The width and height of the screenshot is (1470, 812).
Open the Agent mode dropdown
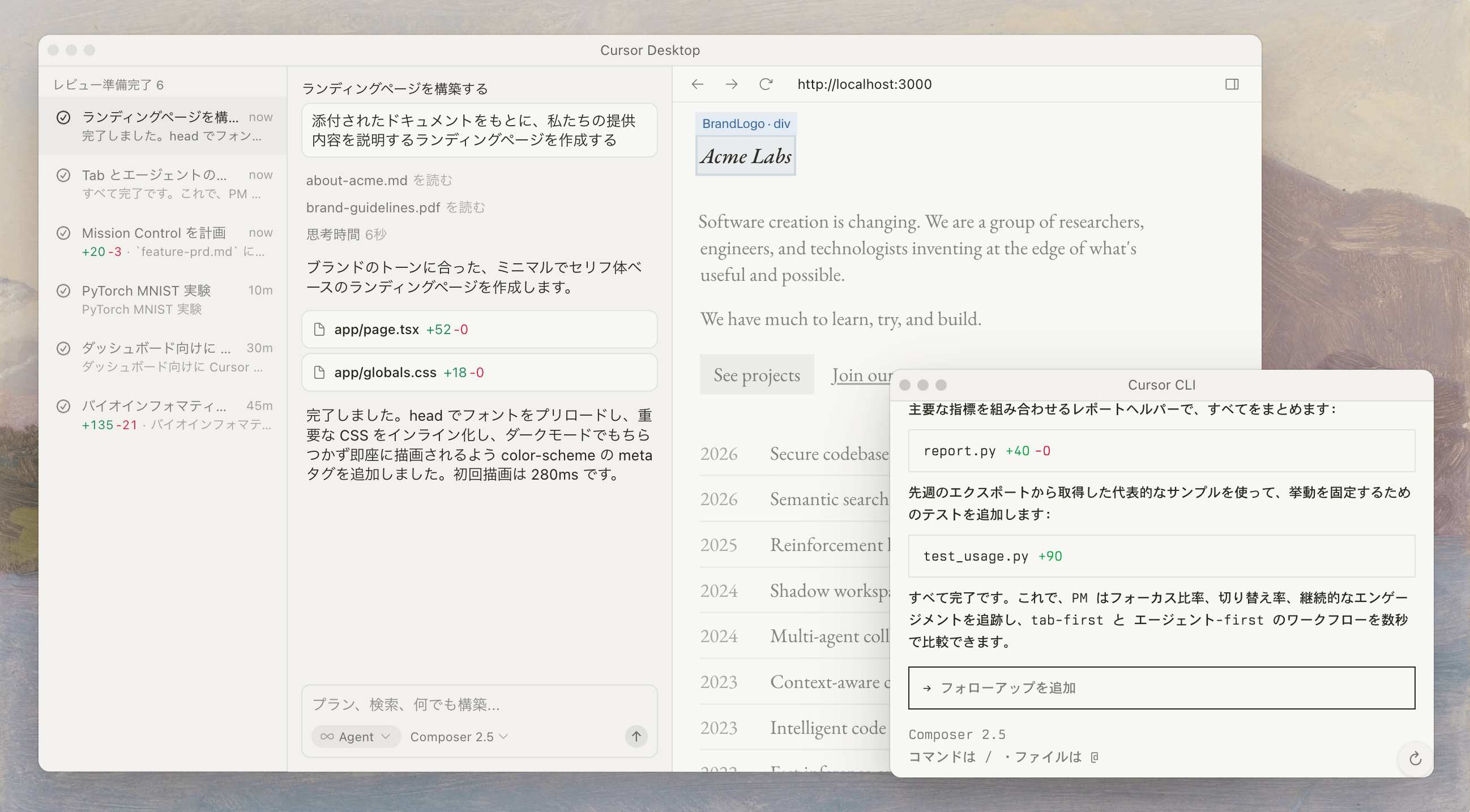click(356, 737)
